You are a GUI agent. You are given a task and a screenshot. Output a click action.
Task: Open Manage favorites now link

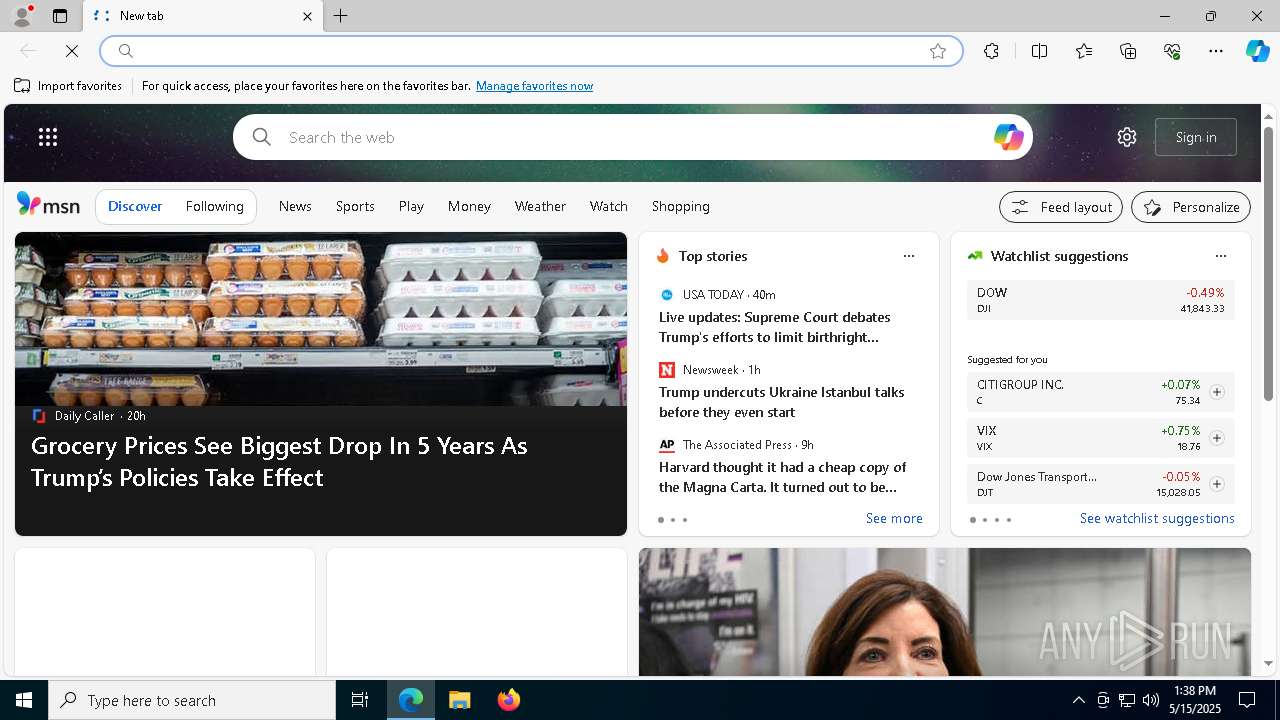534,86
